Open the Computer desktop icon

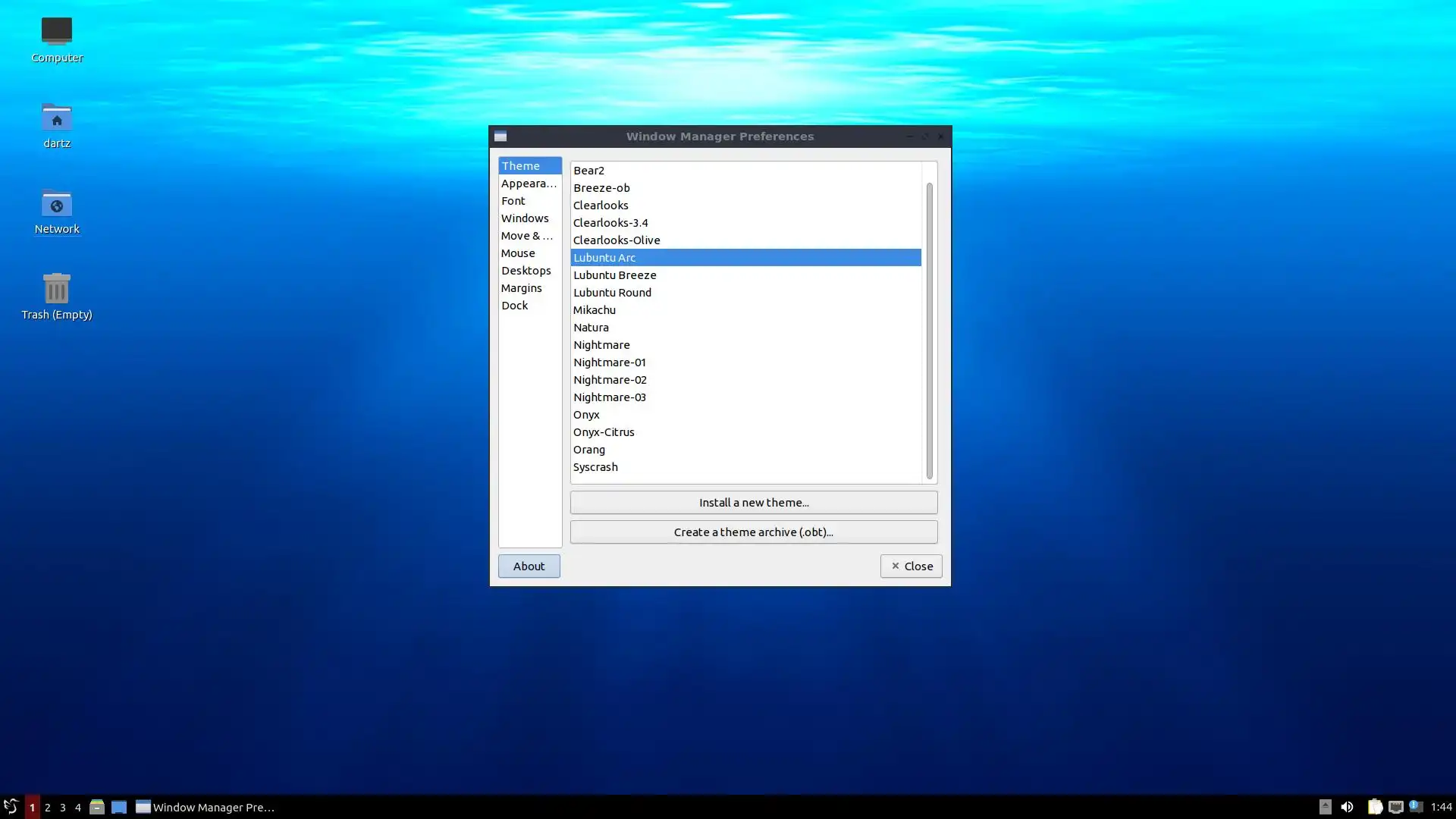(56, 32)
